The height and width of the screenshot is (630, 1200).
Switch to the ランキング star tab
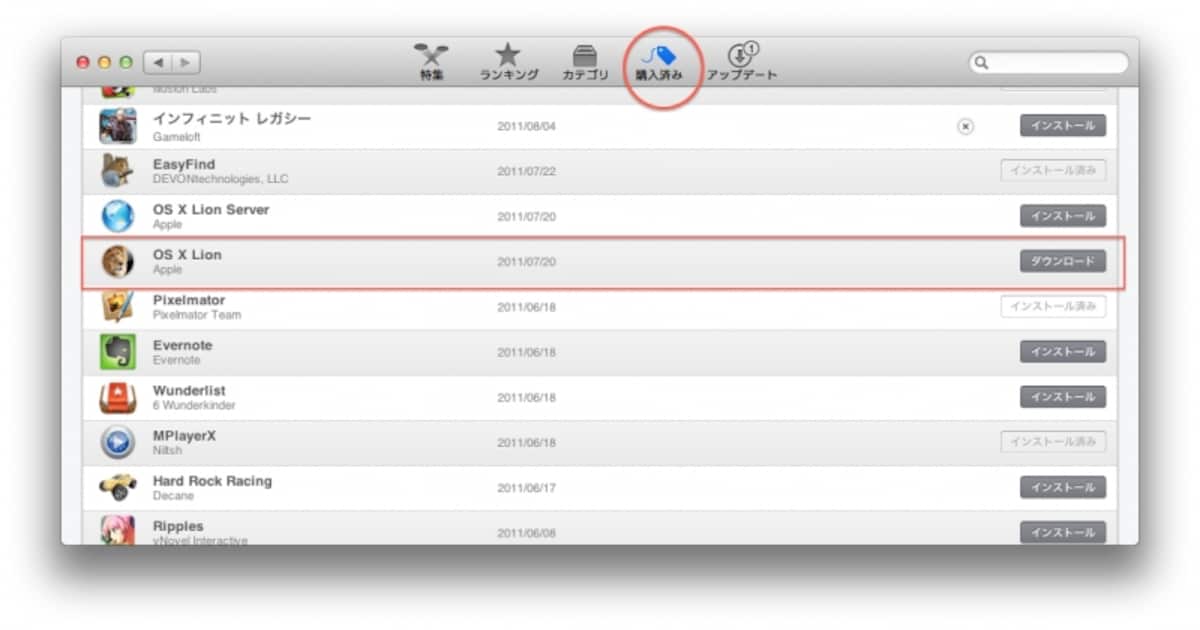[x=509, y=61]
